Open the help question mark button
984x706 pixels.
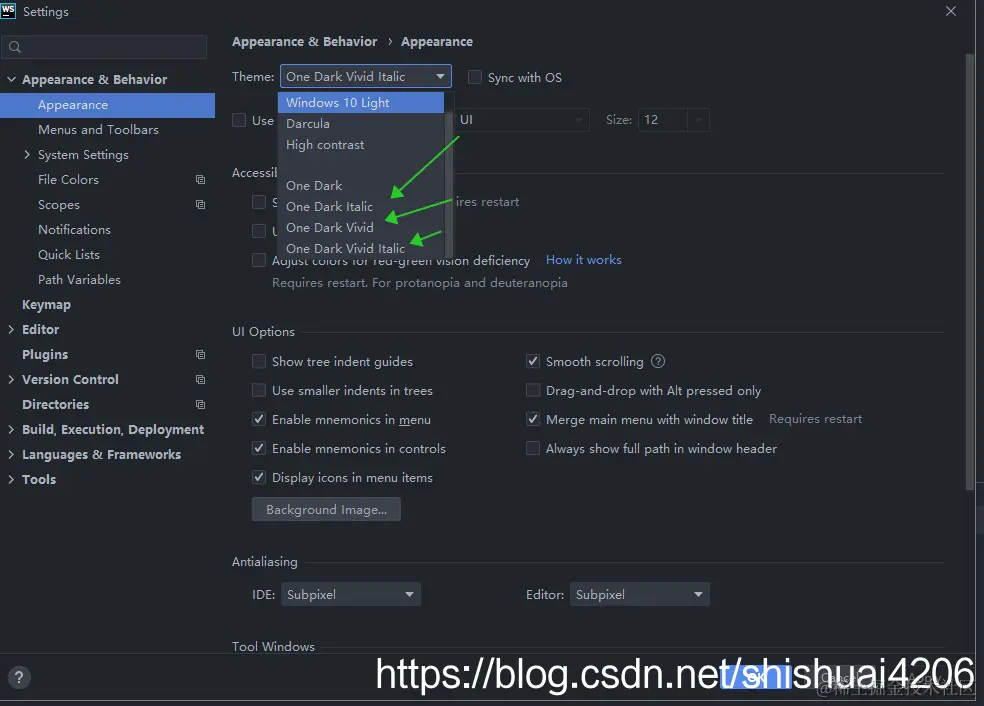click(x=19, y=677)
